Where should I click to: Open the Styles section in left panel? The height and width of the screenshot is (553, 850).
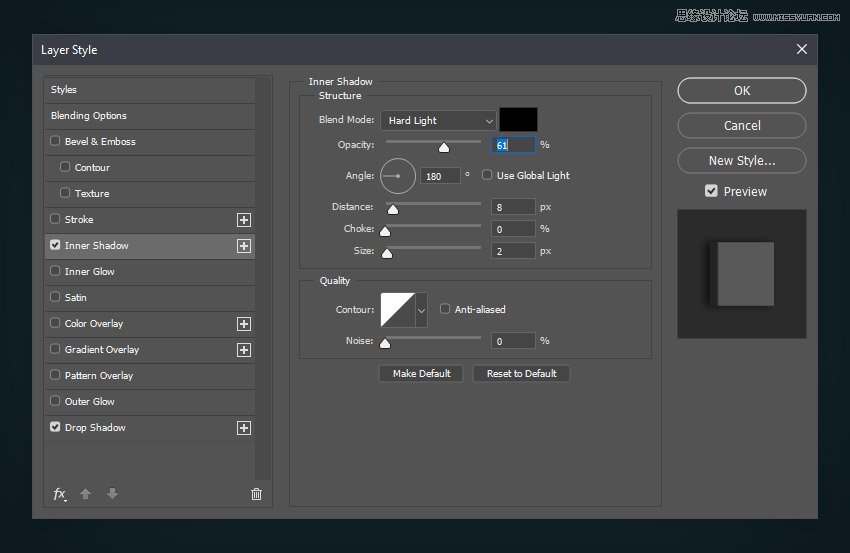click(64, 90)
